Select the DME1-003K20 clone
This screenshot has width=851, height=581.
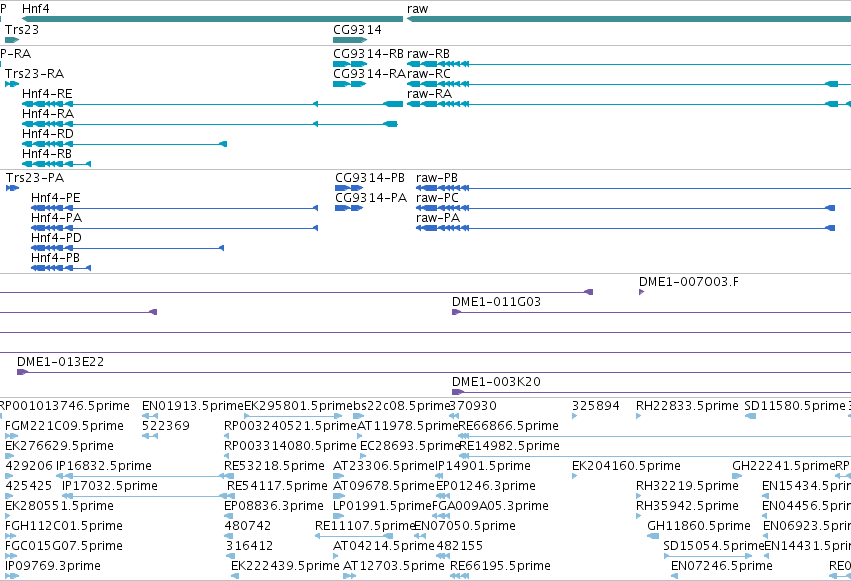(651, 392)
